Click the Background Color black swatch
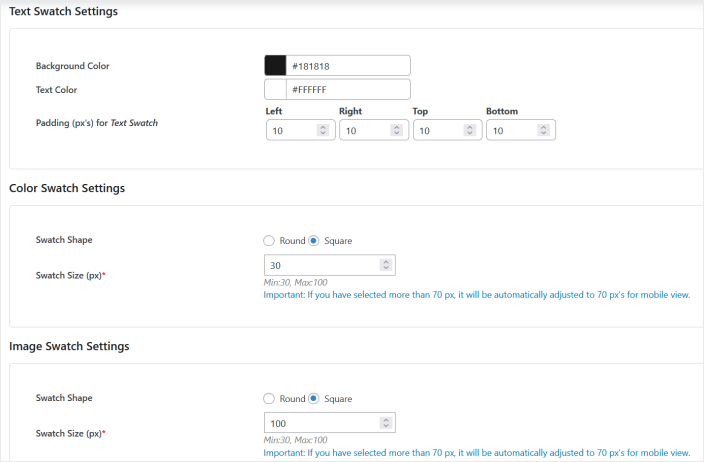The height and width of the screenshot is (462, 704). tap(275, 66)
